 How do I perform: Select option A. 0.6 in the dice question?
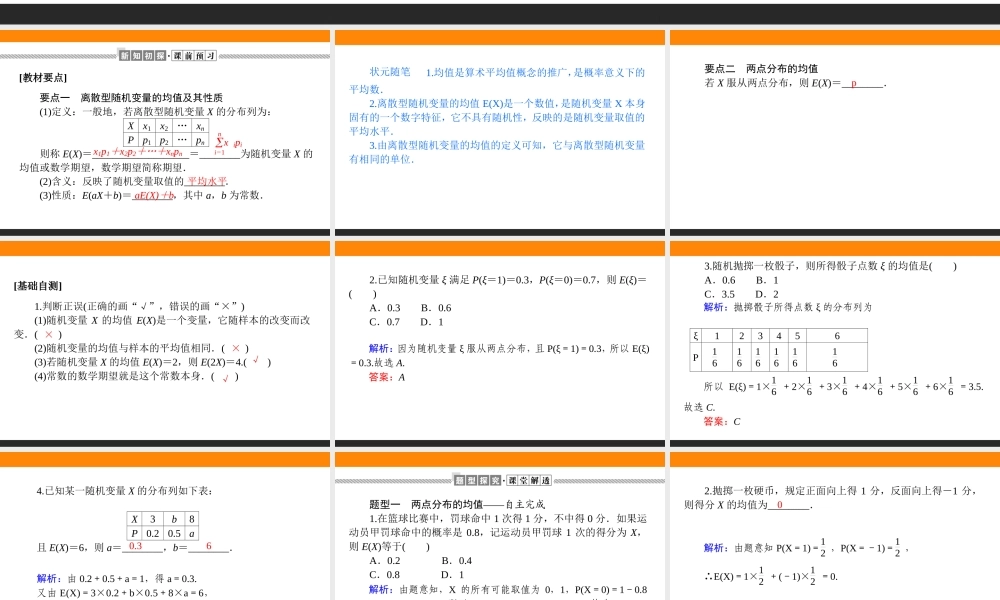(x=720, y=280)
